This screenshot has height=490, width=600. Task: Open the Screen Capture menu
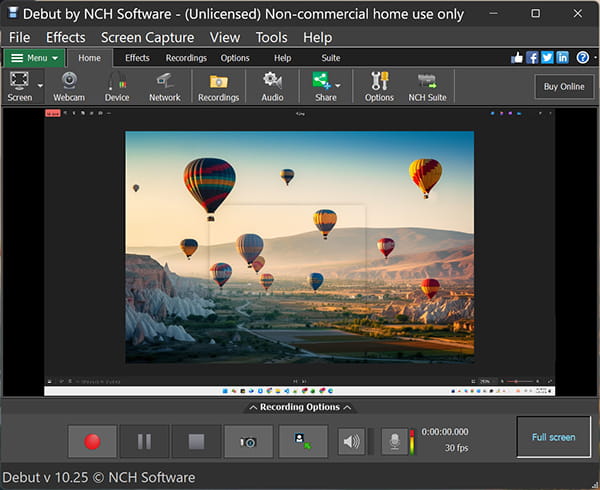tap(147, 37)
